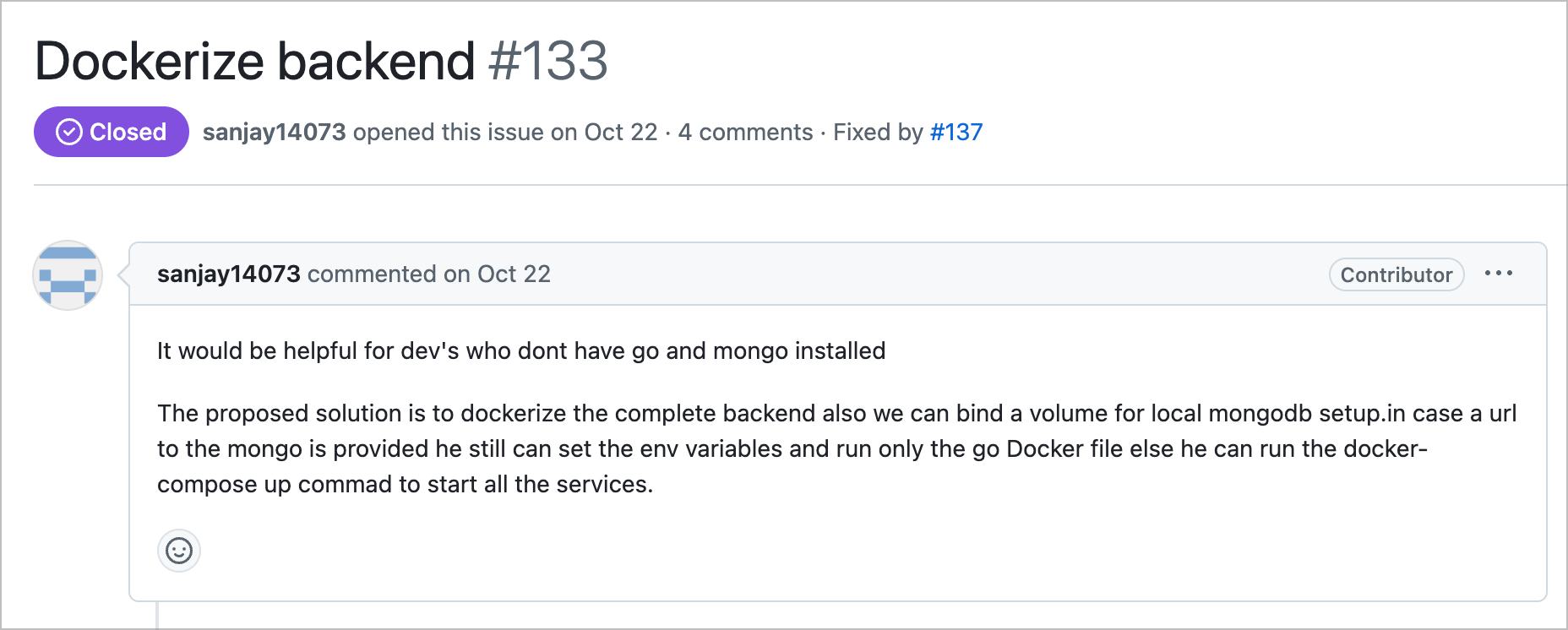The height and width of the screenshot is (630, 1568).
Task: Click the timeline connector line below comment
Action: [157, 615]
